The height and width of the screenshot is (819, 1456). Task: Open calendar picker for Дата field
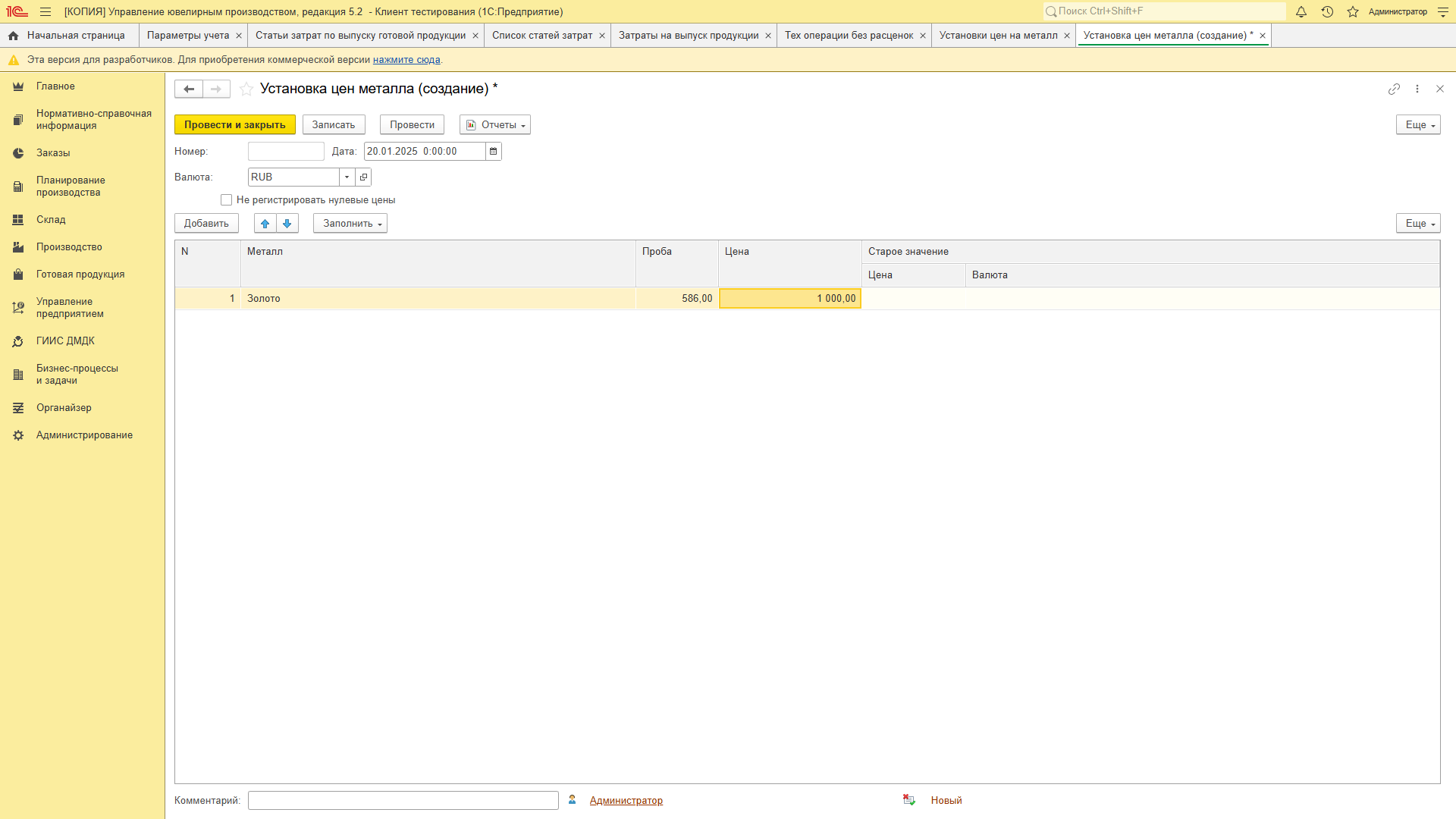494,152
